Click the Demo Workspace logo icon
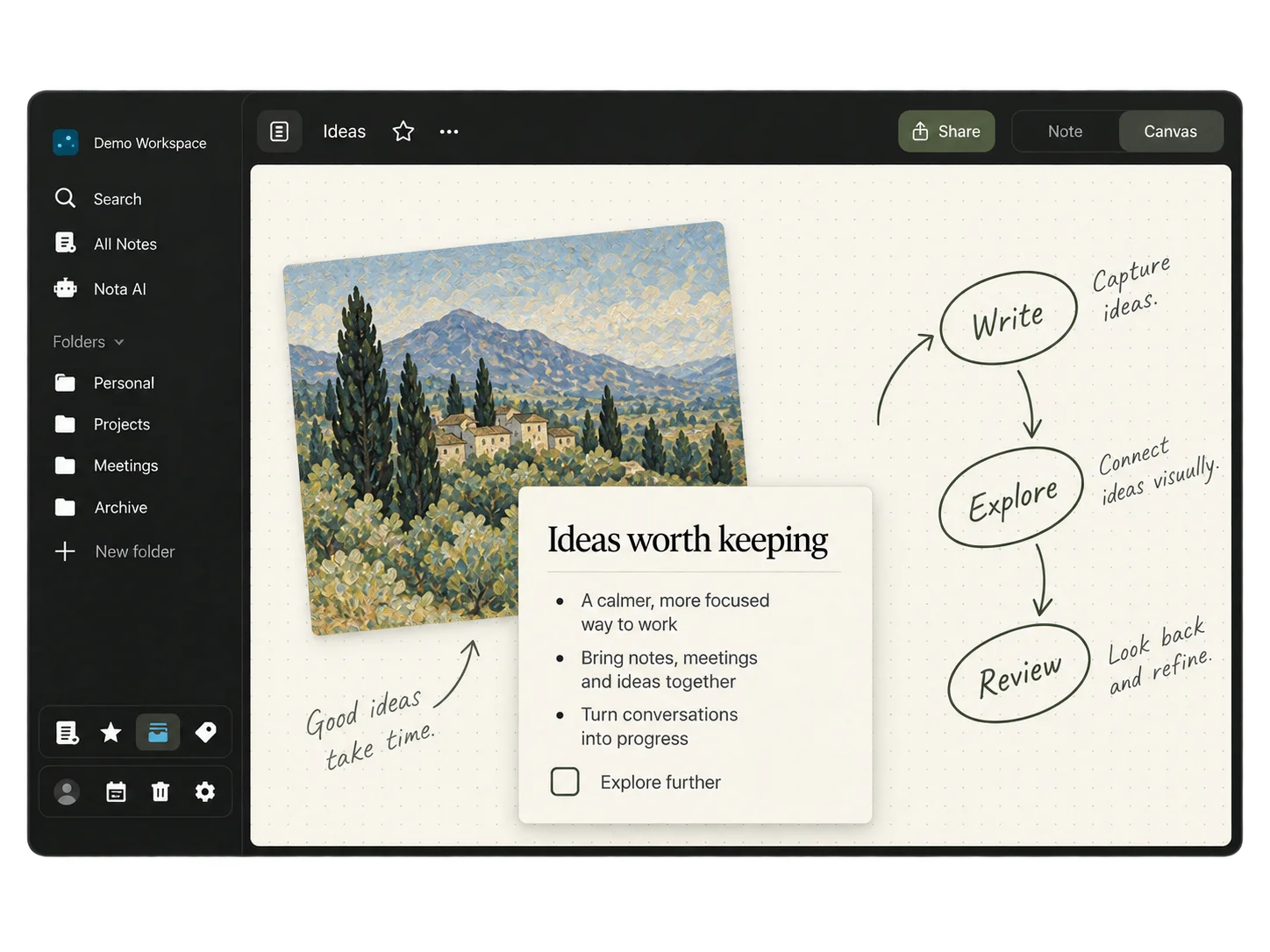1270x952 pixels. click(66, 142)
